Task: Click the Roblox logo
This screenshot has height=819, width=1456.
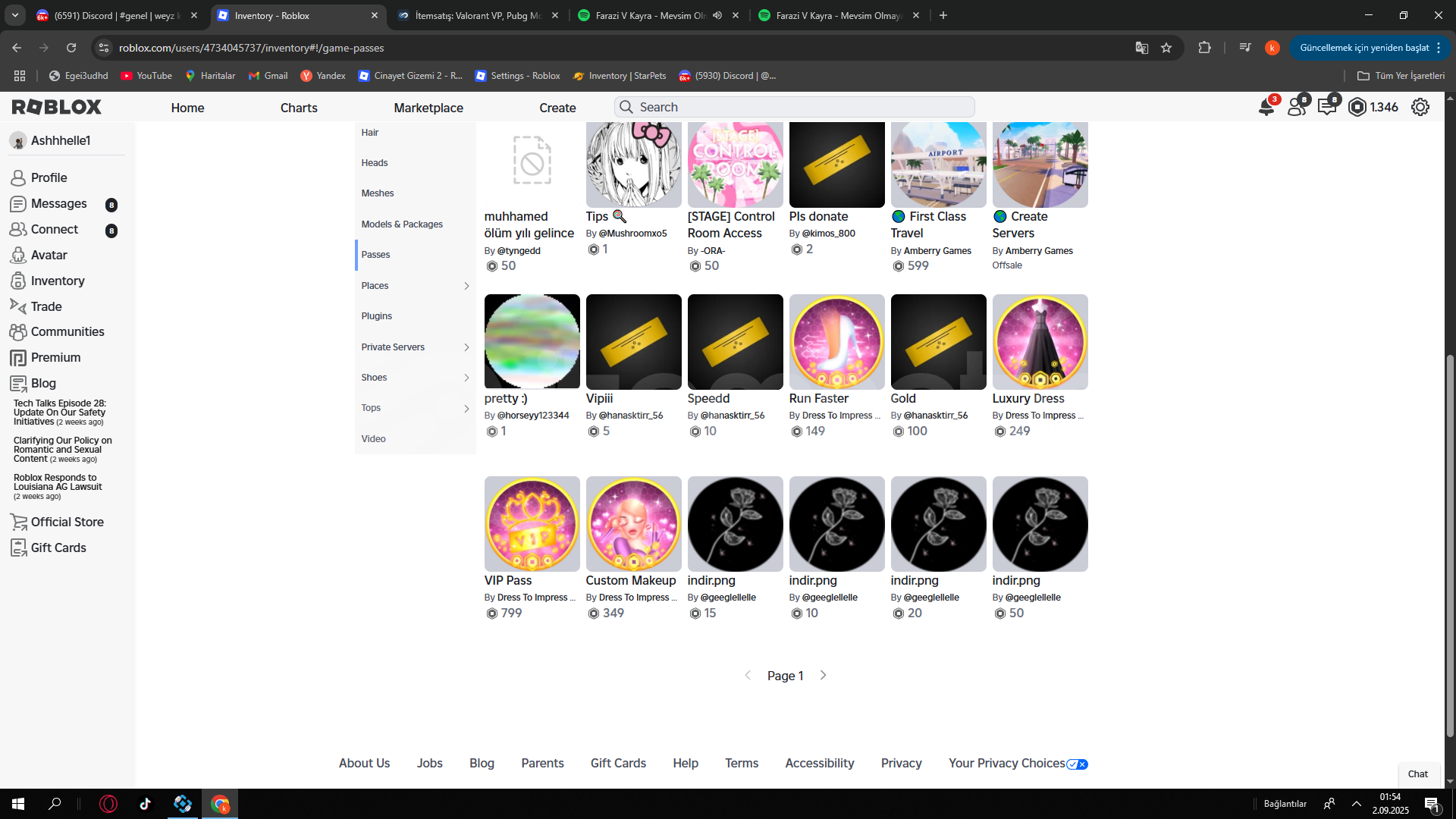Action: (x=57, y=107)
